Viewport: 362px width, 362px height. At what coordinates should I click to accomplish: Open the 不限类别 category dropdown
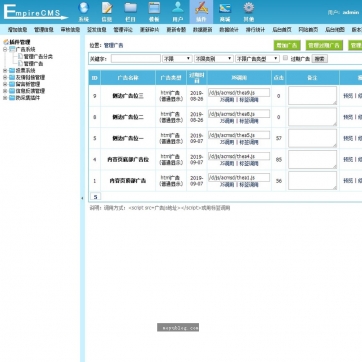point(214,59)
